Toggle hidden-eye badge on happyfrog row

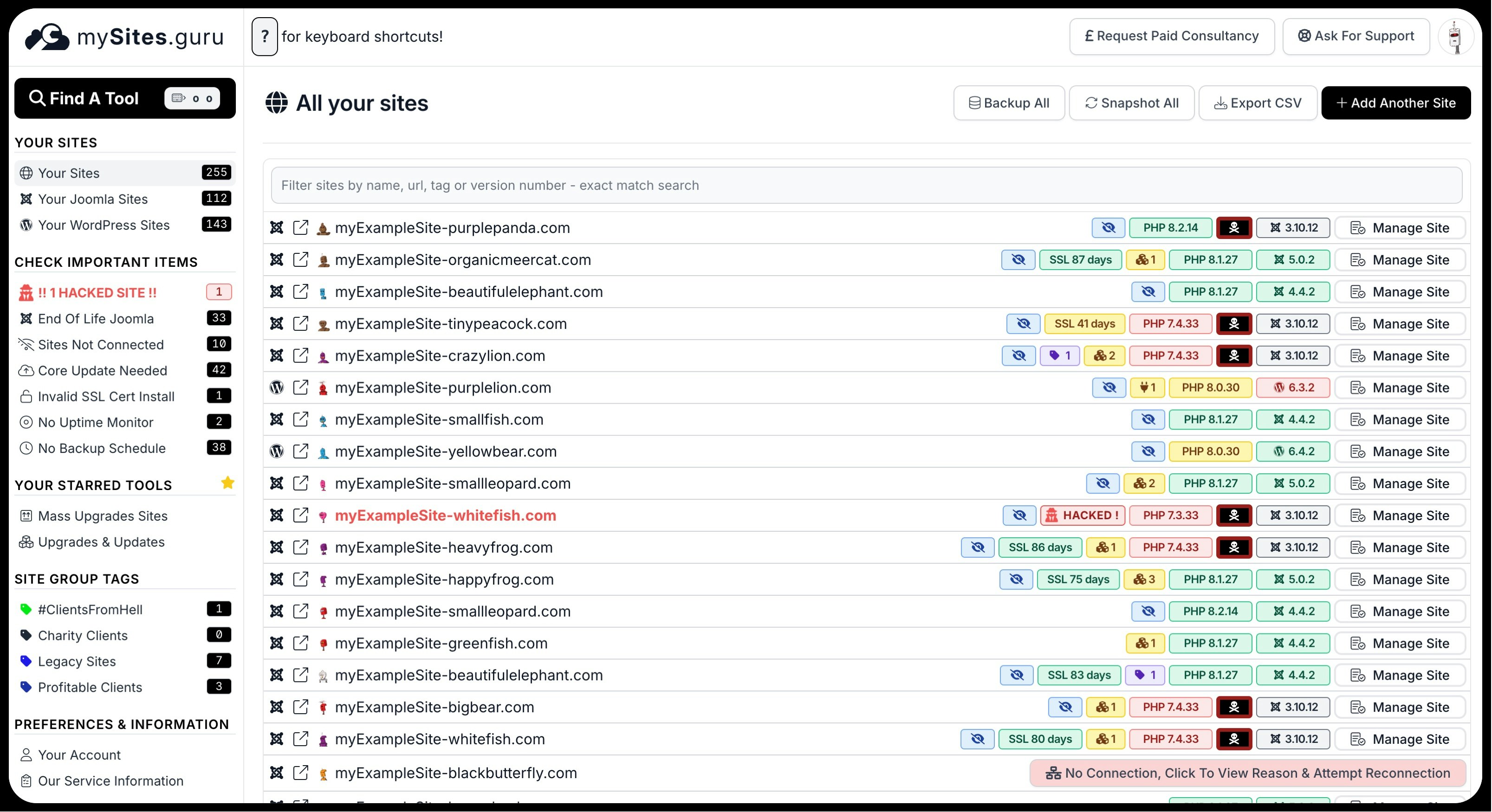pyautogui.click(x=1016, y=579)
